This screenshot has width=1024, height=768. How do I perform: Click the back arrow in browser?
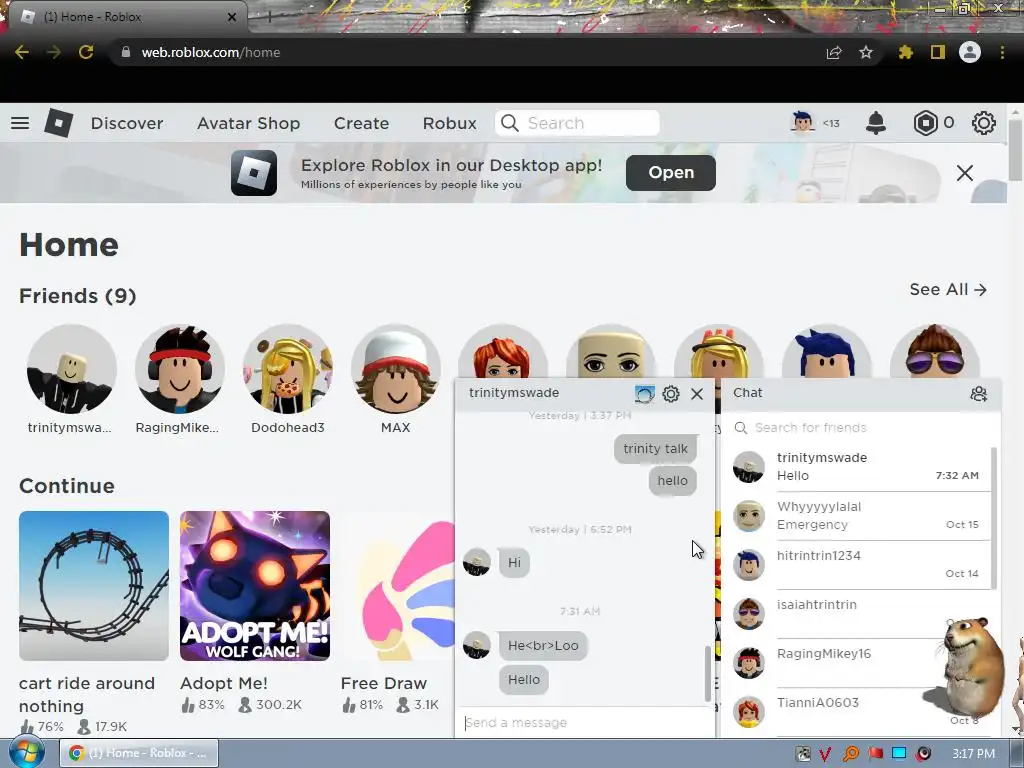tap(22, 52)
